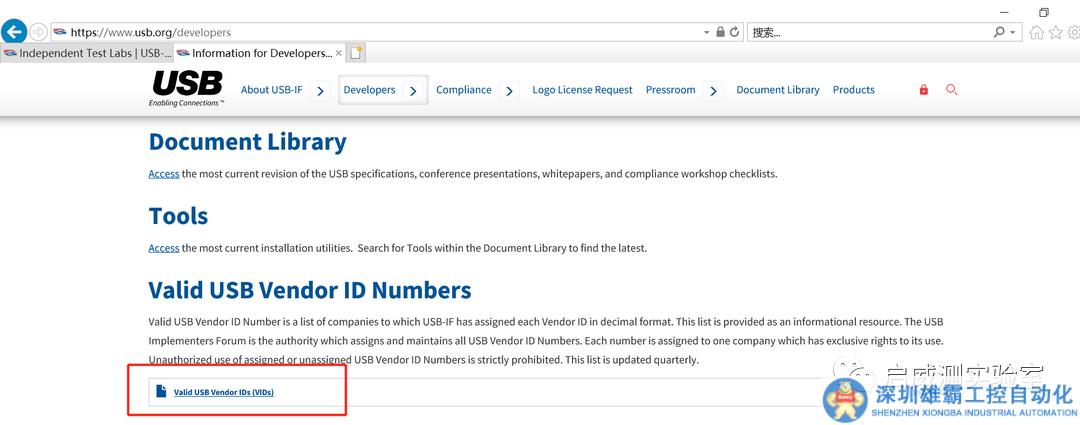Open the Valid USB Vendor IDs (VIDs) link

tap(223, 392)
